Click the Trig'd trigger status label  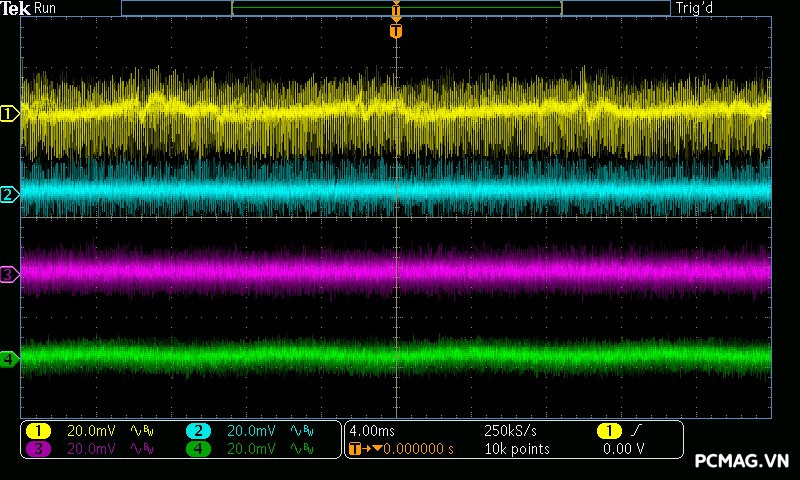click(x=696, y=9)
